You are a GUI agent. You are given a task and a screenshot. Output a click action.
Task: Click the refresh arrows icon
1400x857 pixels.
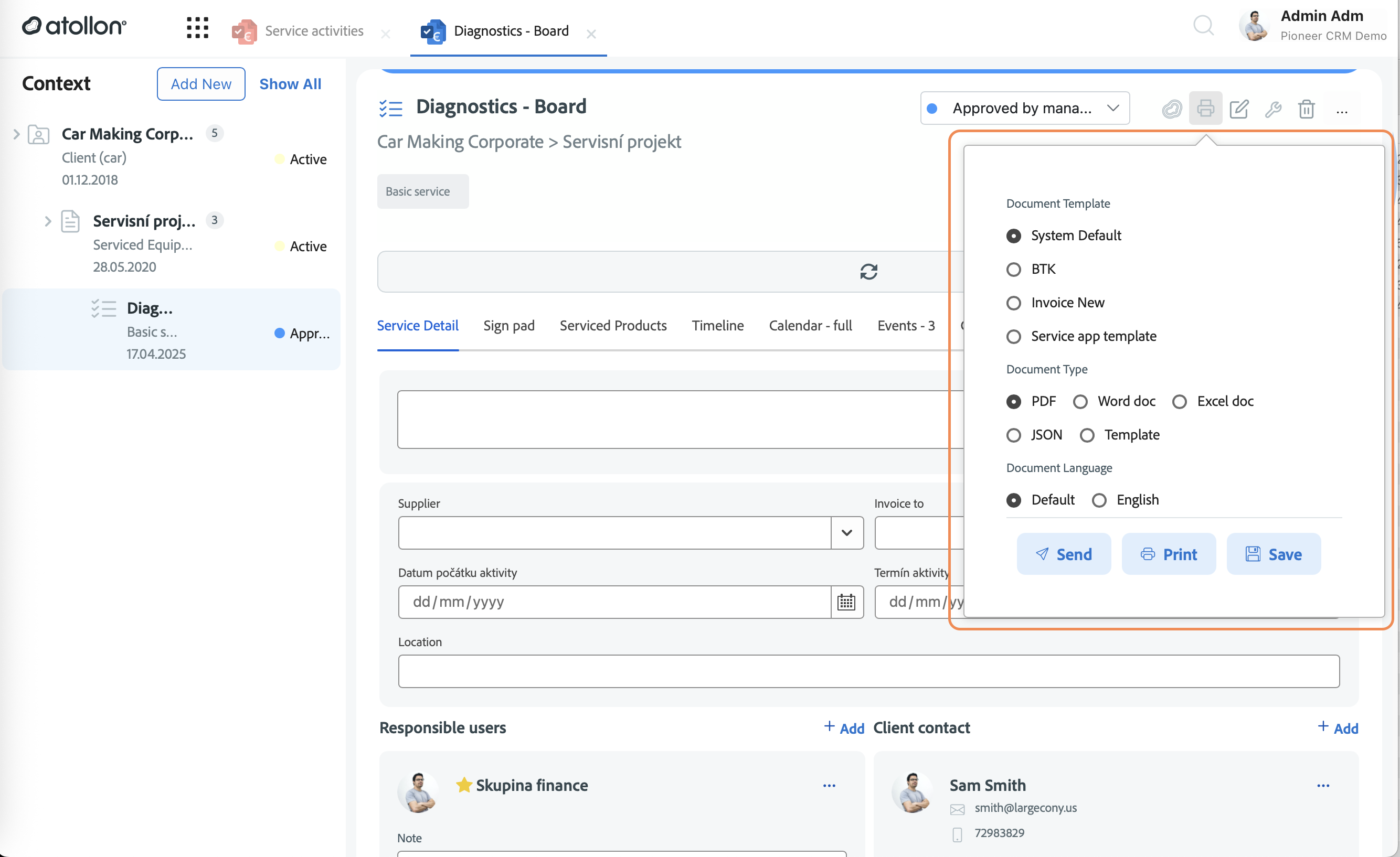pos(868,272)
